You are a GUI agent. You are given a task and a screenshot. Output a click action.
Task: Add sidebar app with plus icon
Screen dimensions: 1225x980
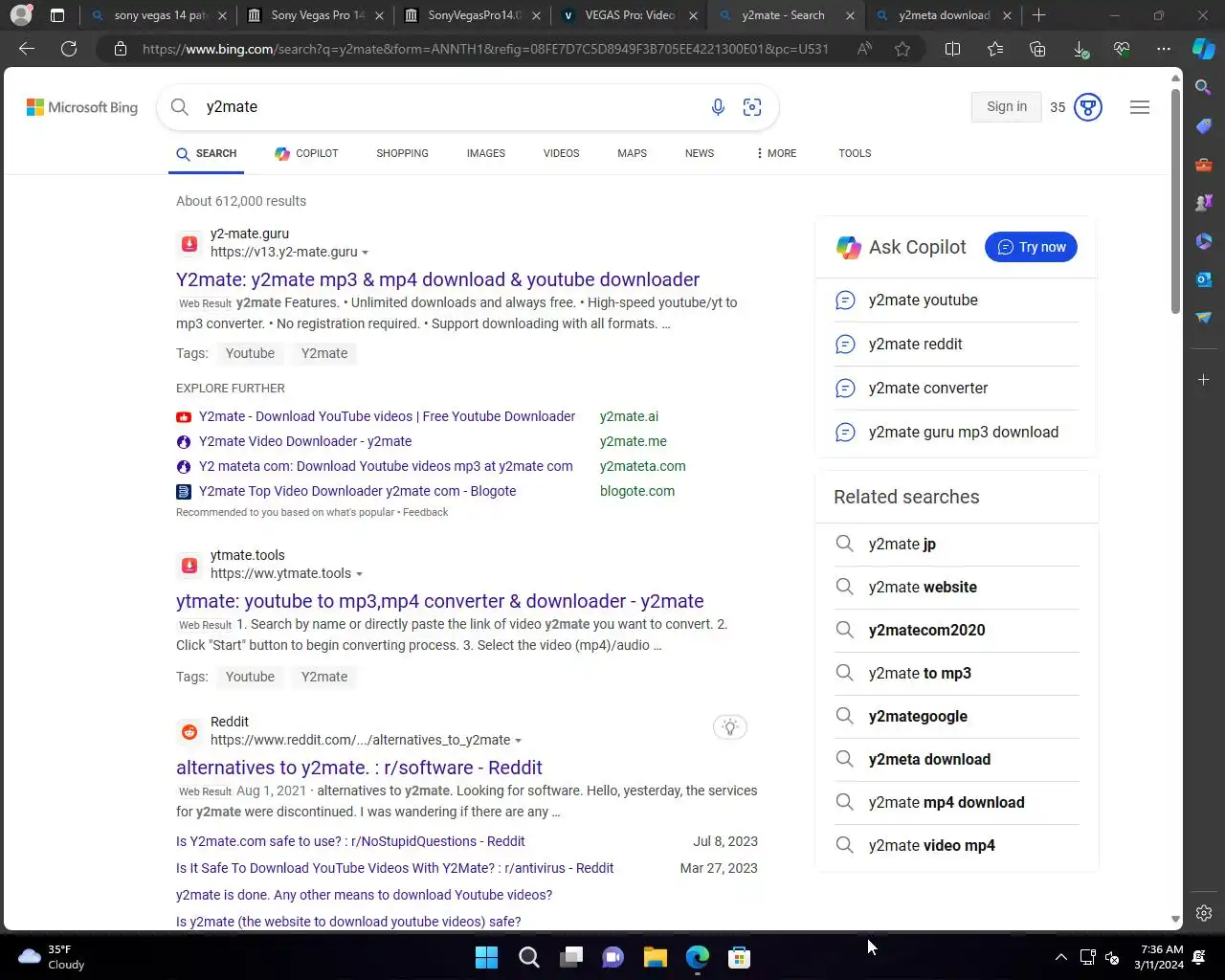click(1204, 380)
